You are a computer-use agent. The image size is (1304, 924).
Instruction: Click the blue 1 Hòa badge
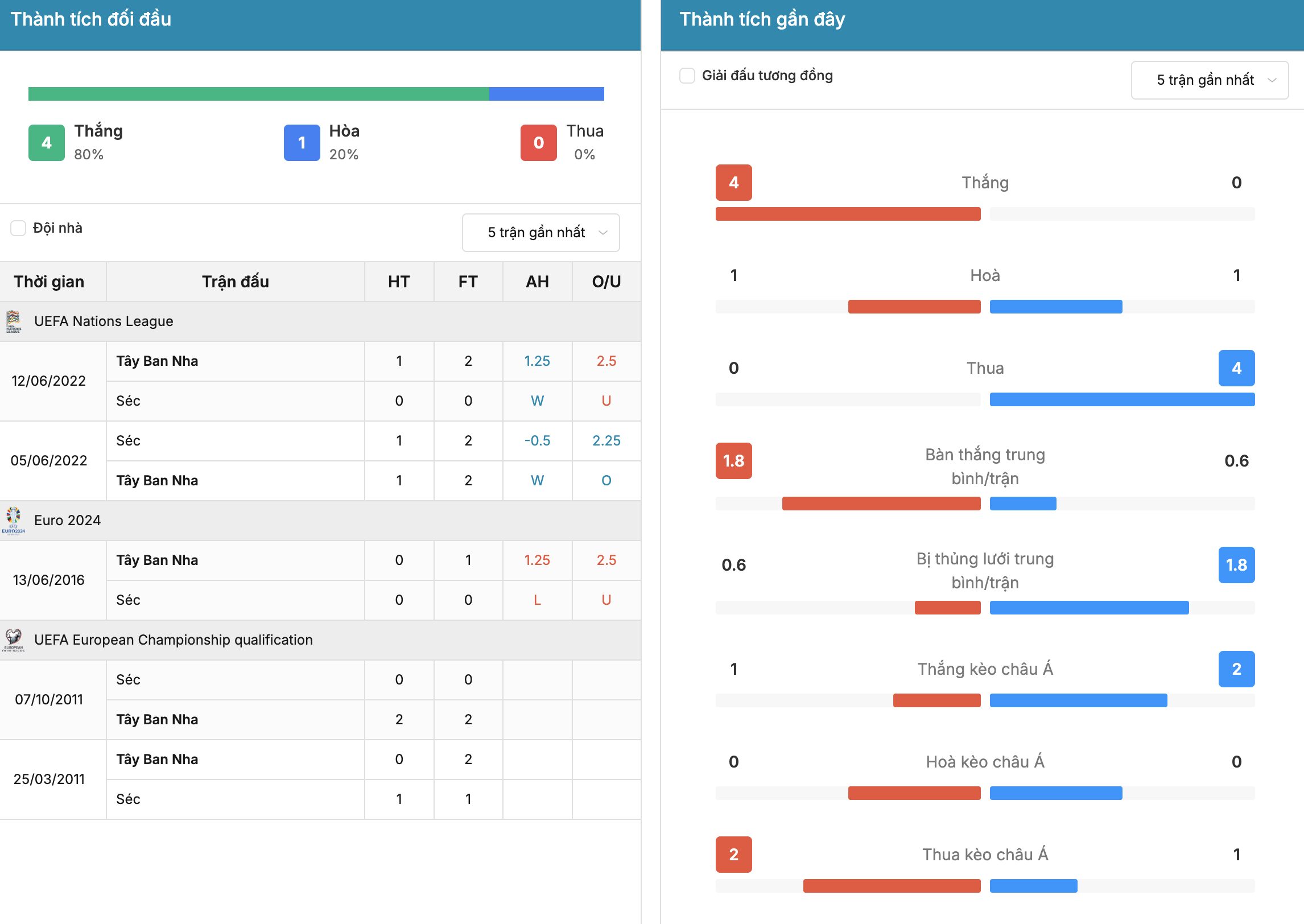[302, 143]
